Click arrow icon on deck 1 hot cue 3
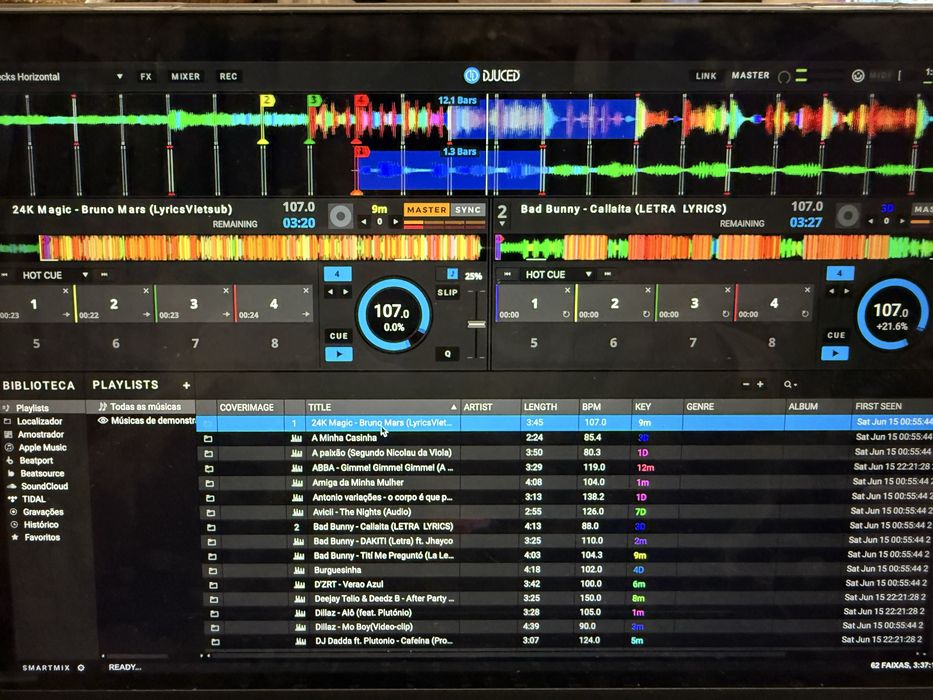 226,314
